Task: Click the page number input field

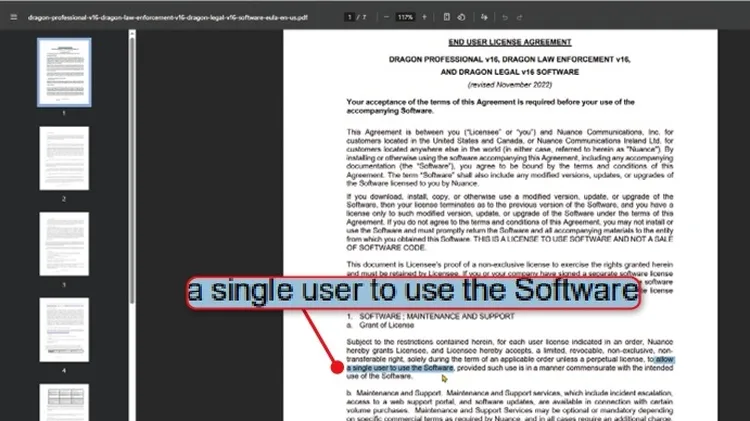Action: pos(349,17)
